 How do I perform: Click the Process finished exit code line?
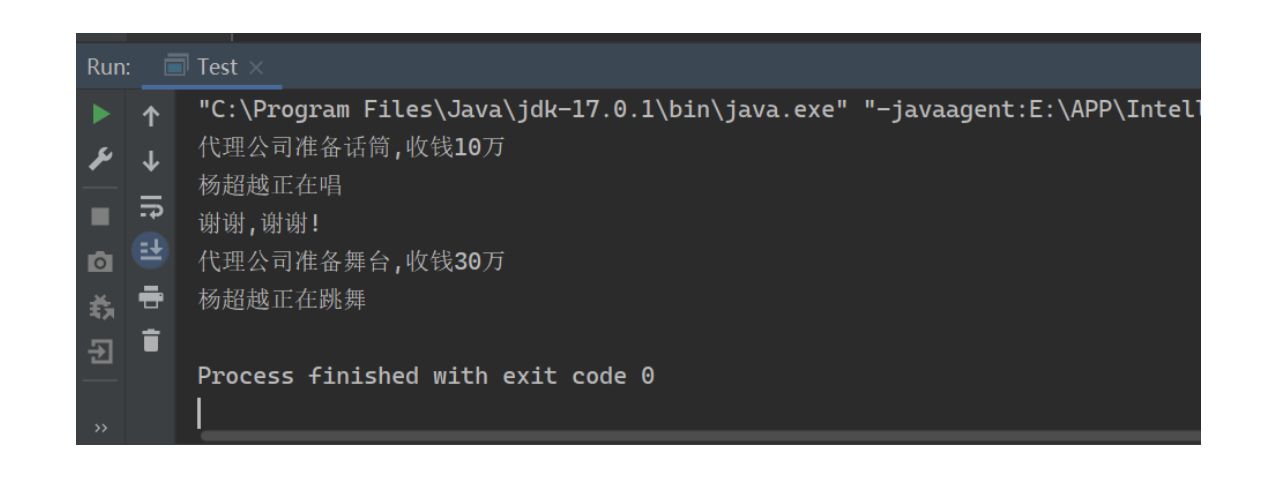pyautogui.click(x=425, y=377)
